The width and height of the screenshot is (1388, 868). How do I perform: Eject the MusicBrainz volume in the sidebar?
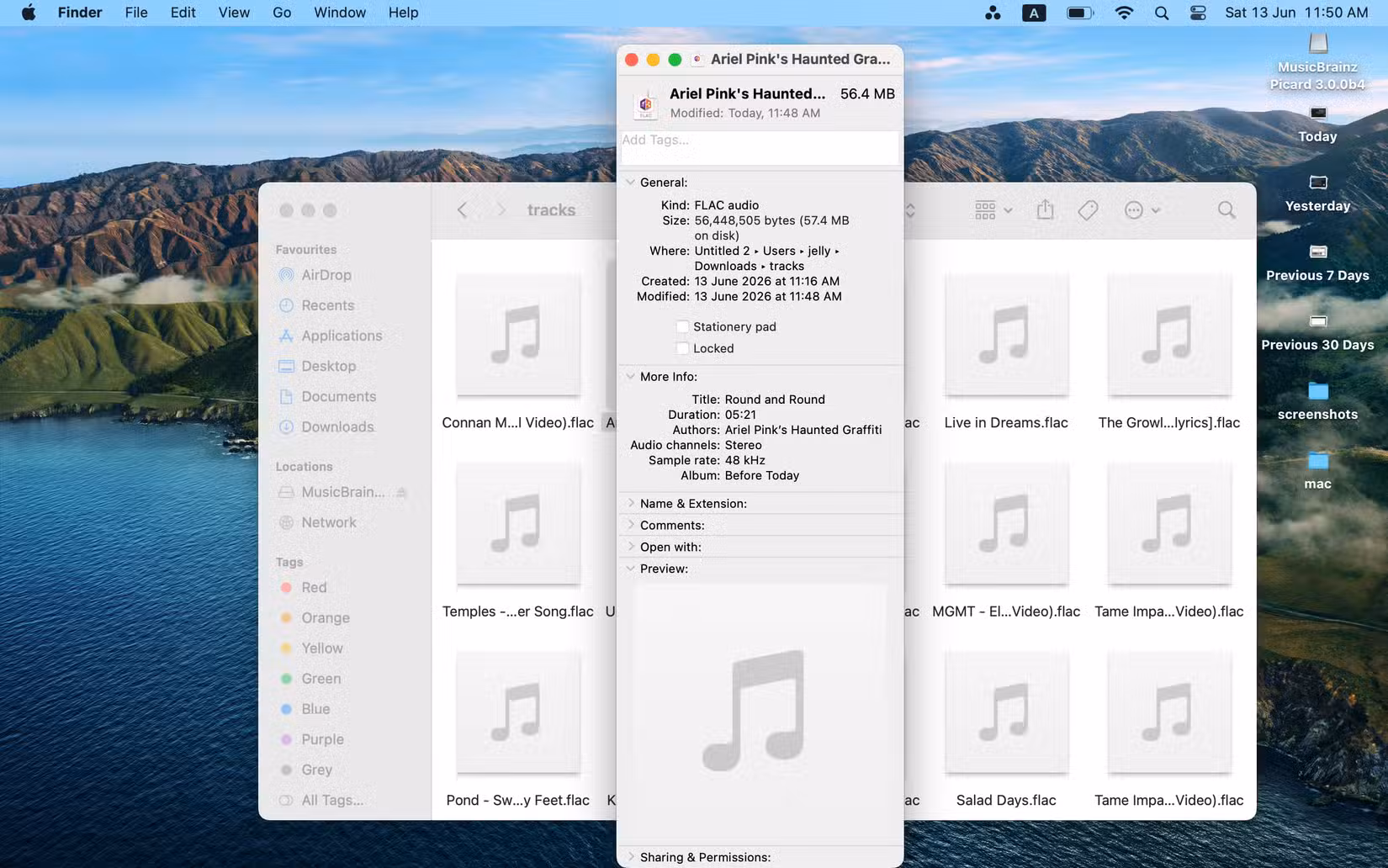click(x=401, y=492)
